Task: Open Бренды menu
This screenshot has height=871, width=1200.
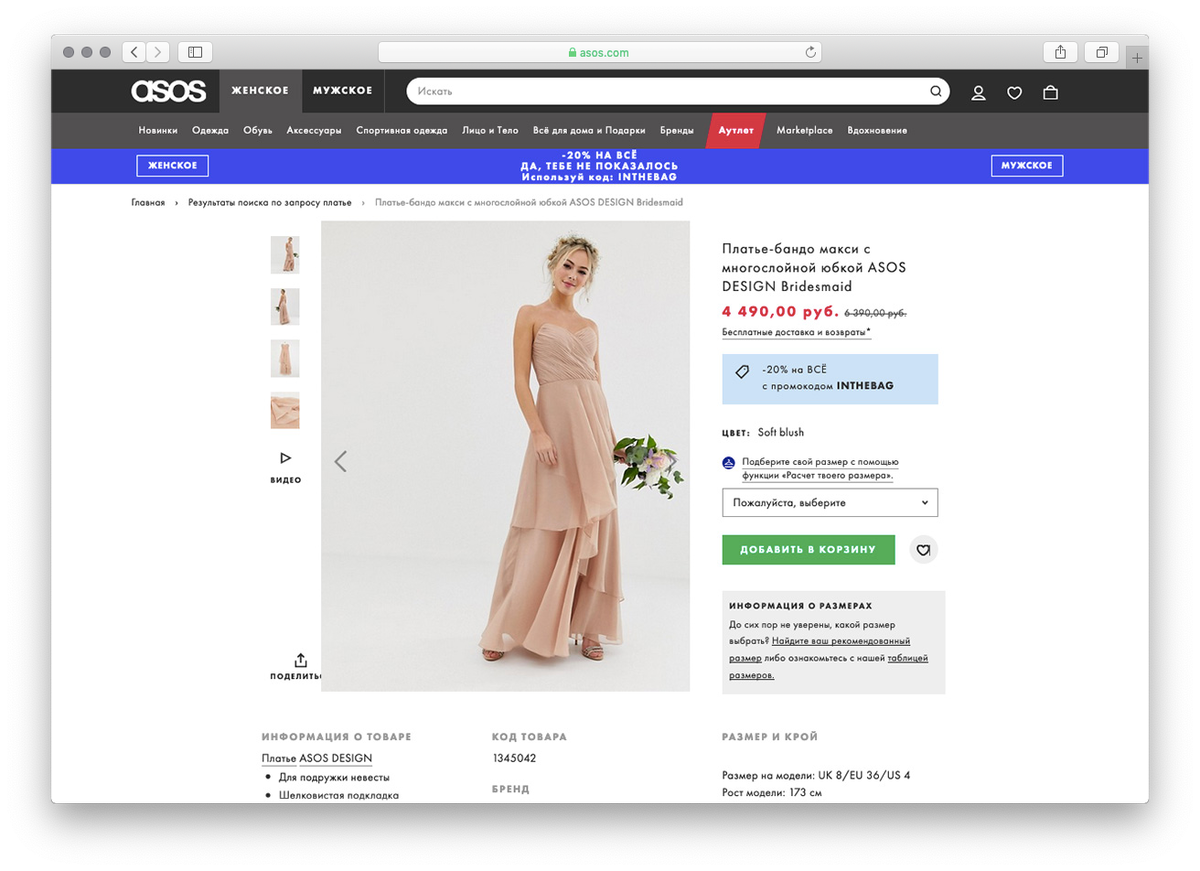Action: 677,131
